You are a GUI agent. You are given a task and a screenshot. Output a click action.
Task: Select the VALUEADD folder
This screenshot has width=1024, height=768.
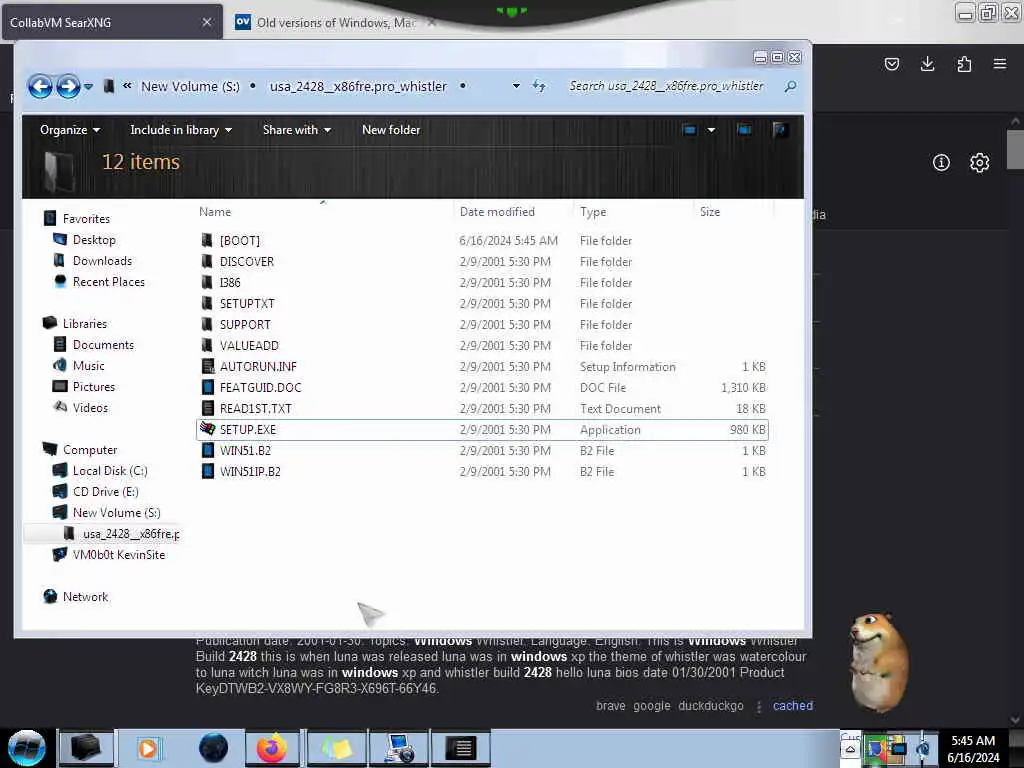[x=249, y=345]
